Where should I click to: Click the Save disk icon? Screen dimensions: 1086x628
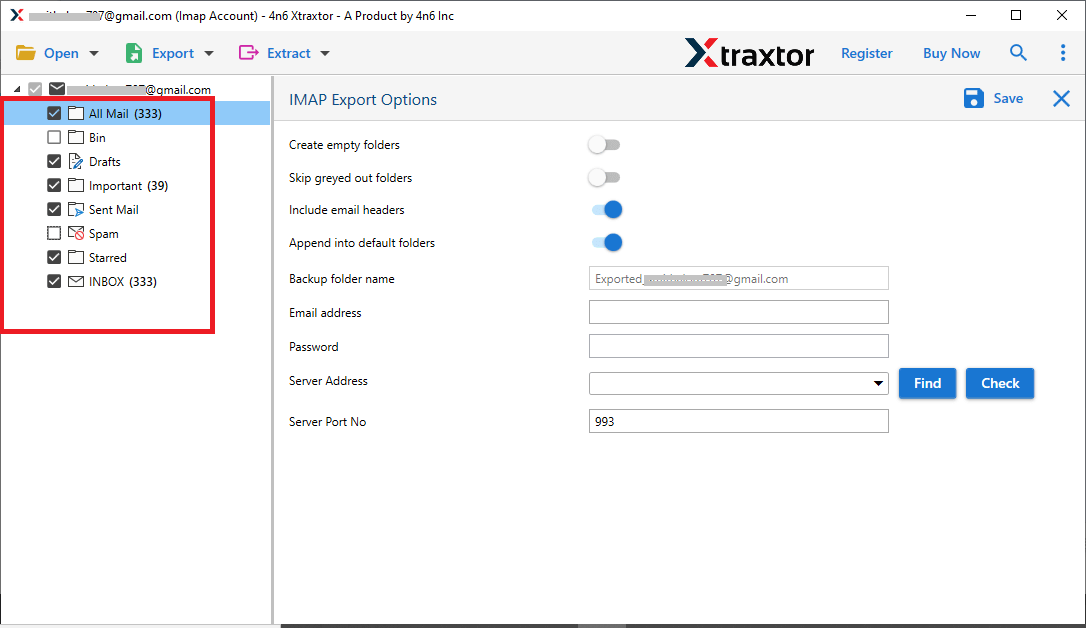[973, 98]
